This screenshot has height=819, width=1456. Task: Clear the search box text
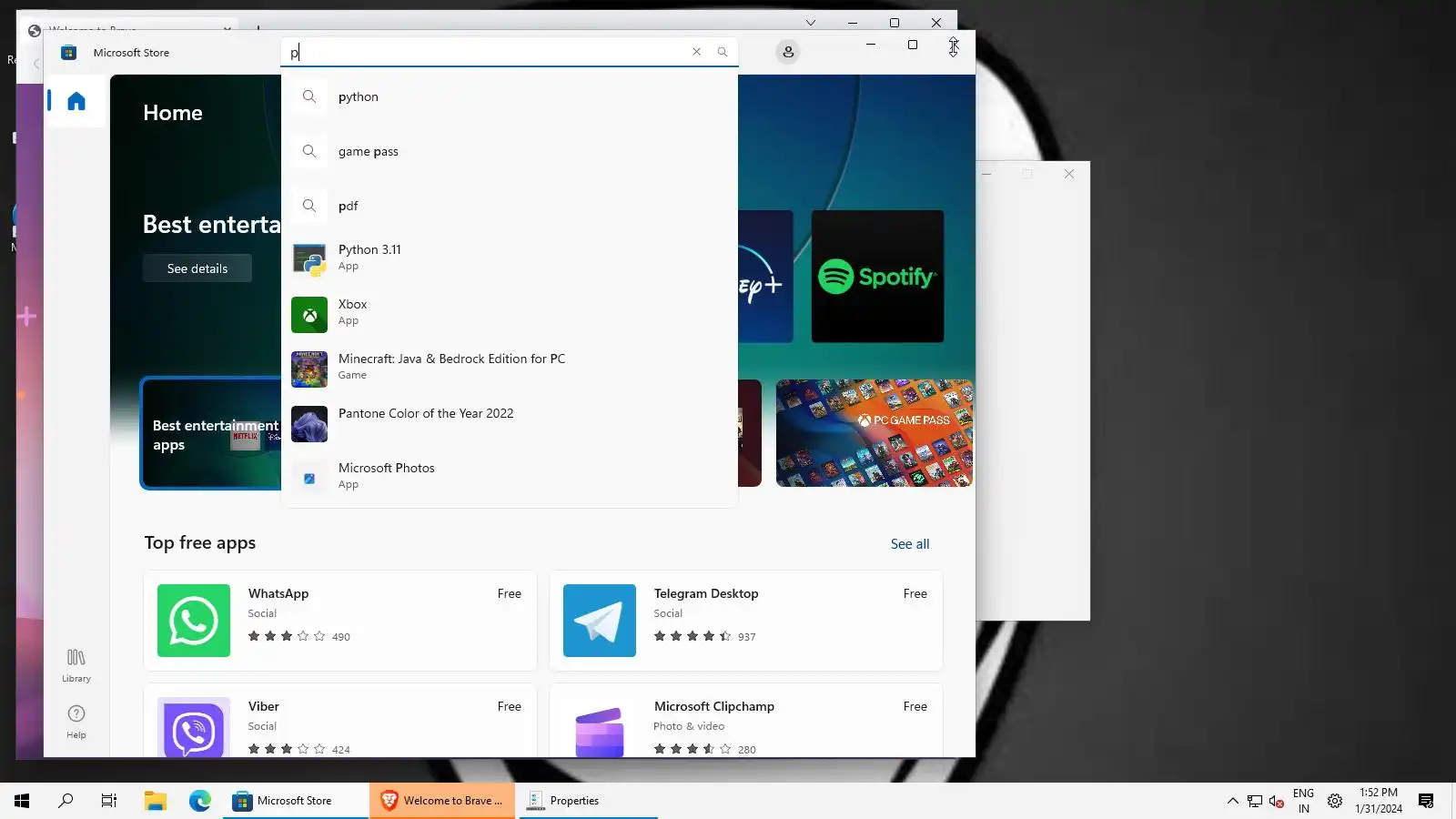(696, 52)
